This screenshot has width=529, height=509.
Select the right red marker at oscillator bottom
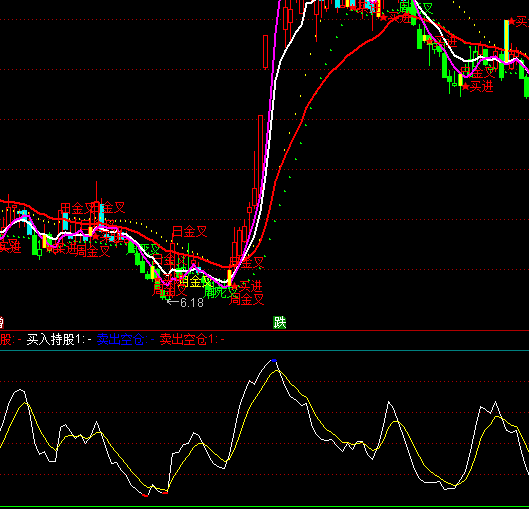pos(165,493)
